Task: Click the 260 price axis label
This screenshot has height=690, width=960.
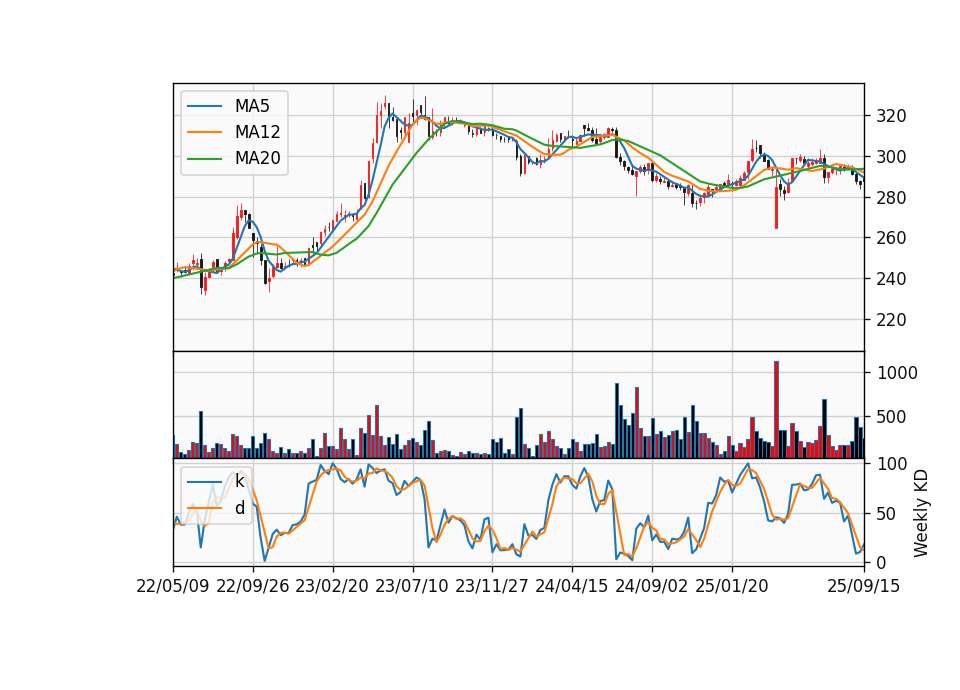Action: (x=891, y=238)
